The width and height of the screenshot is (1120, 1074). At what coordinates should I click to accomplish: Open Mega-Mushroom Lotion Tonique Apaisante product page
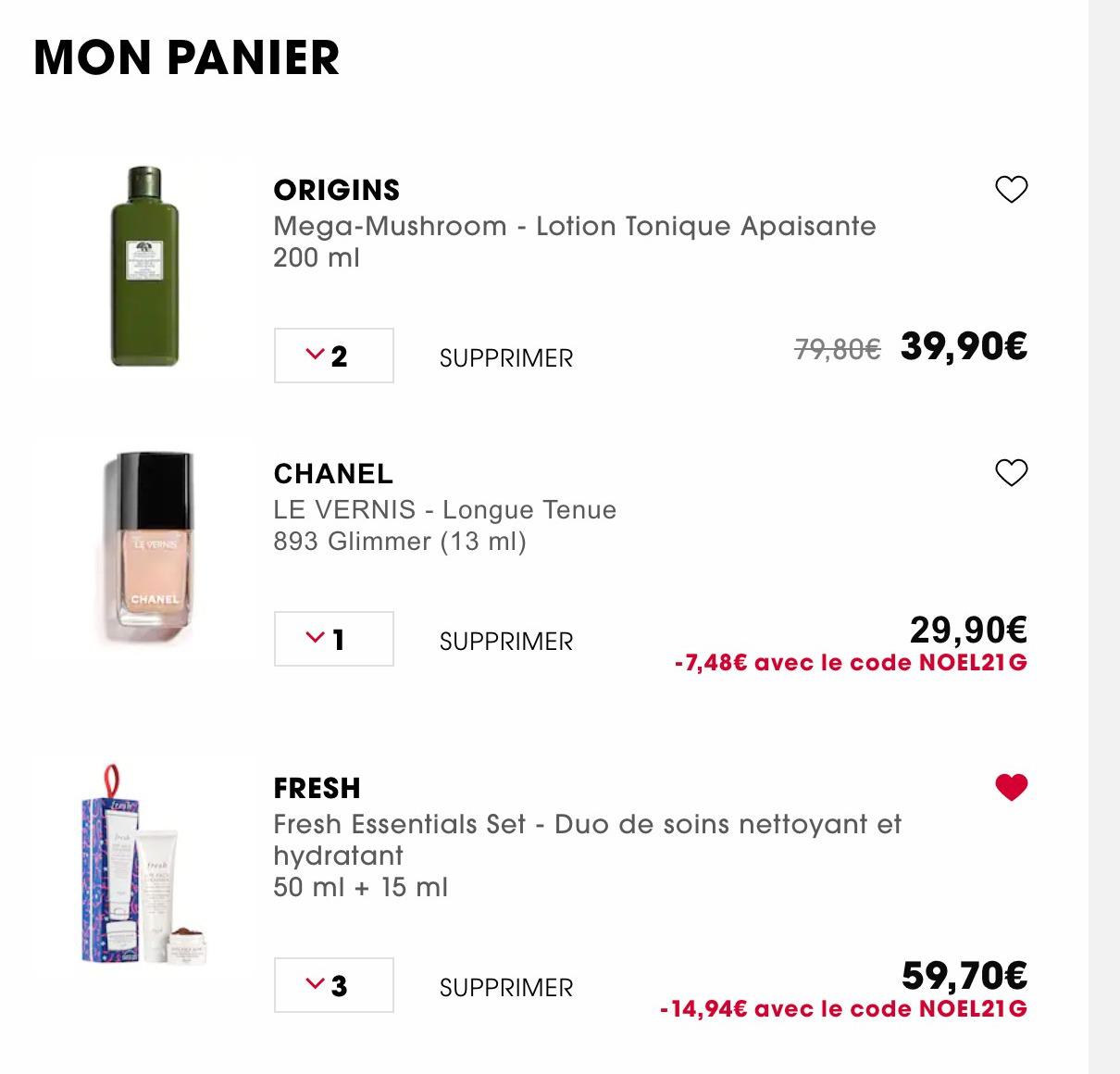574,227
